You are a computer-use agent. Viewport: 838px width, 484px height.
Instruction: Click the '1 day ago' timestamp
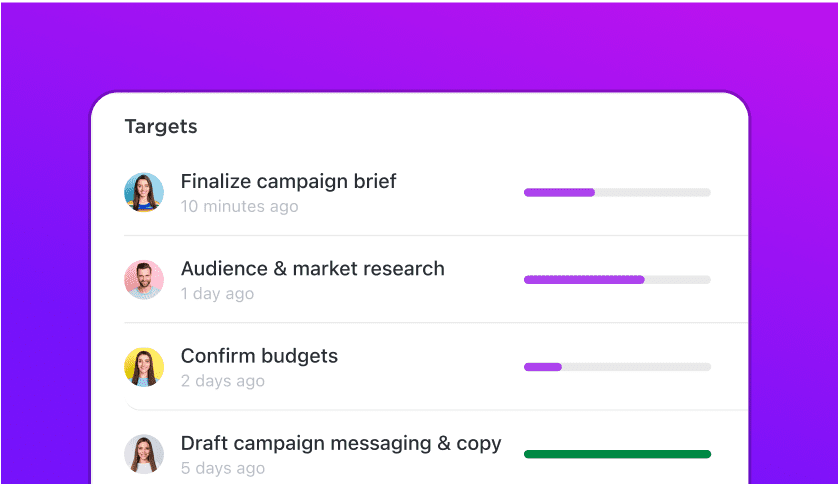pyautogui.click(x=217, y=294)
